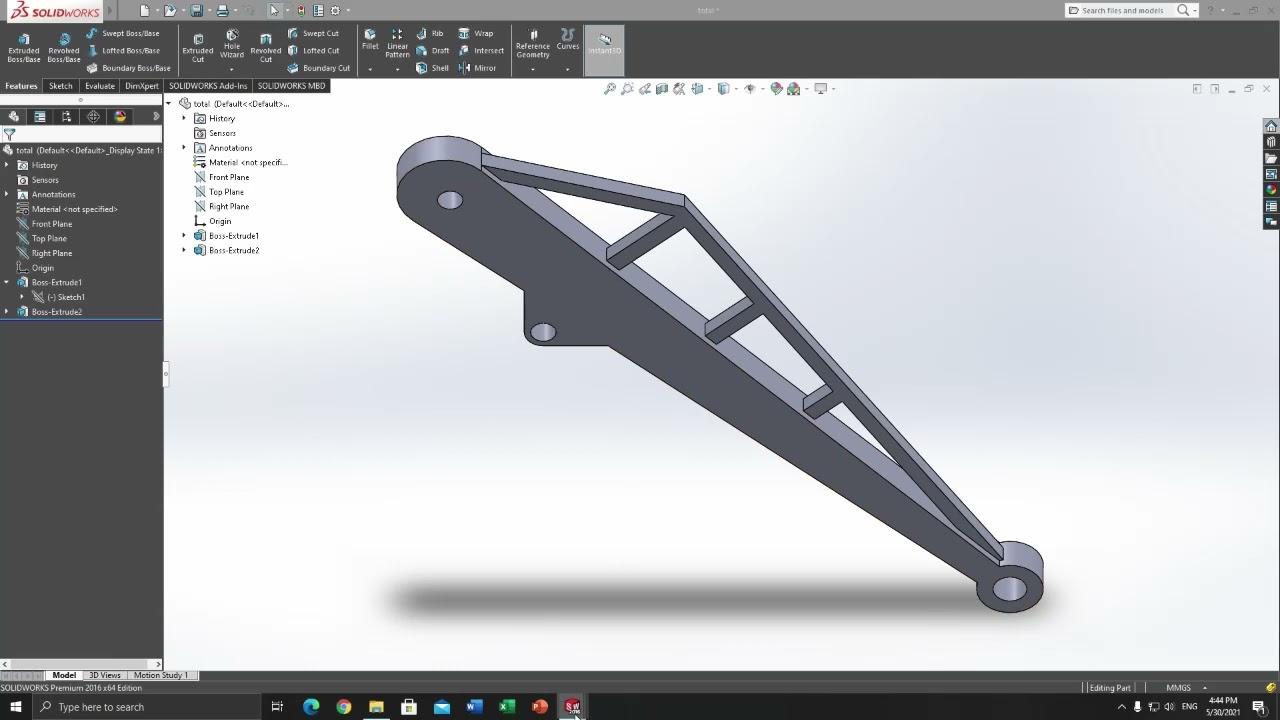This screenshot has height=720, width=1280.
Task: Open the Motion Study 1 tab
Action: tap(160, 675)
